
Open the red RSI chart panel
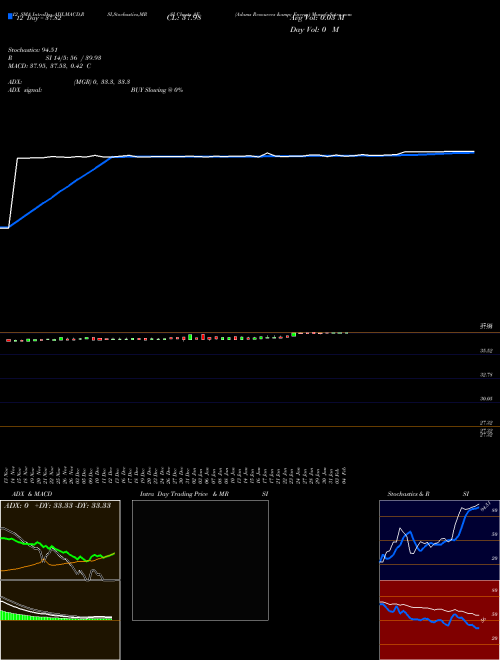pyautogui.click(x=439, y=620)
